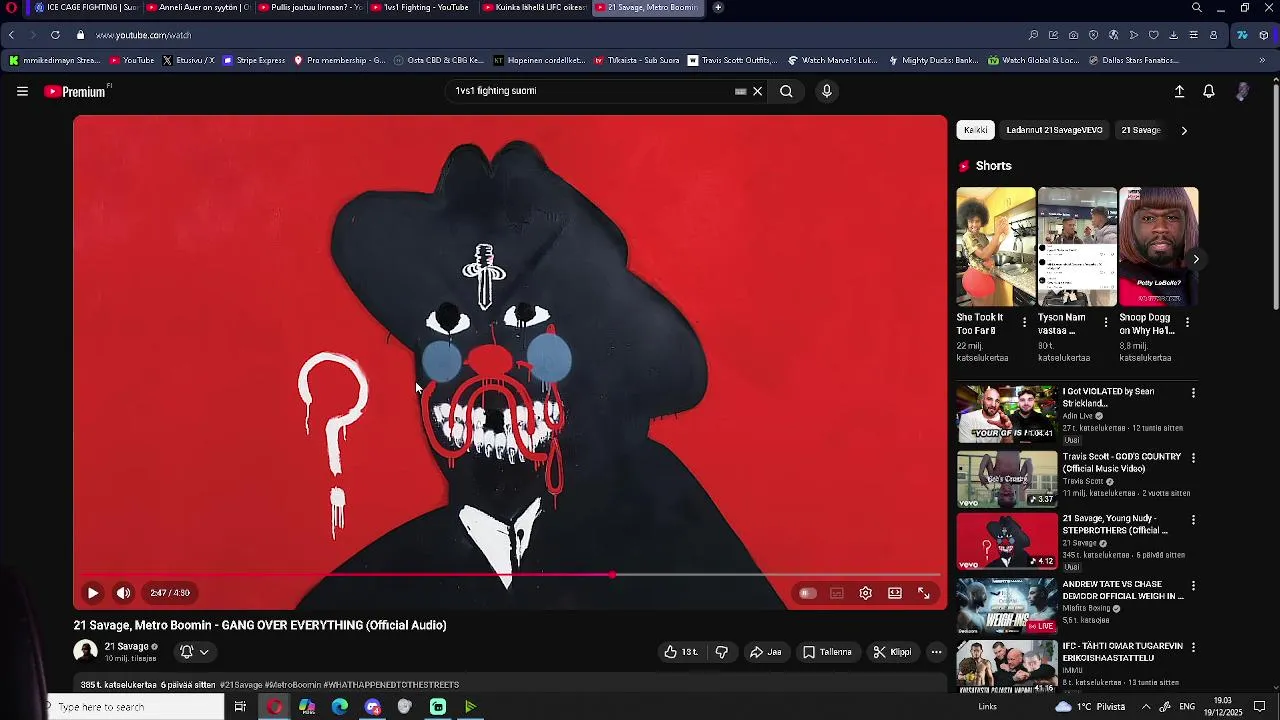Open a new browser tab

point(717,8)
